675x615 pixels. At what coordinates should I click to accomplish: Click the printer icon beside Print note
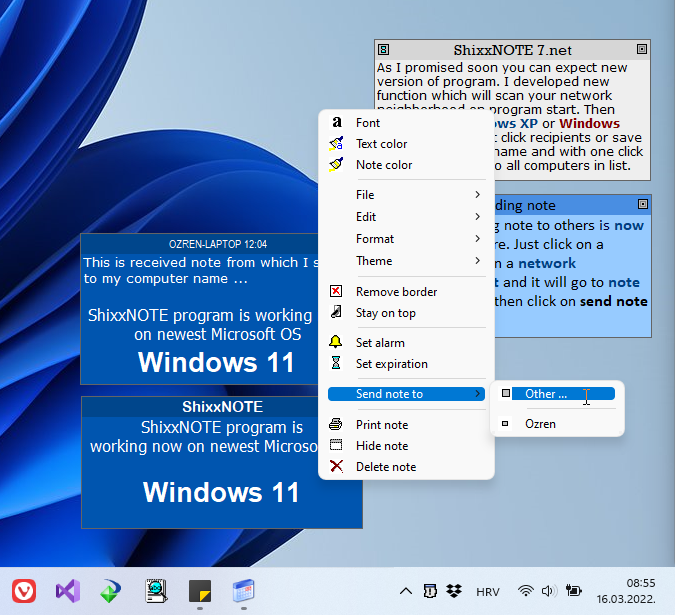(x=336, y=424)
